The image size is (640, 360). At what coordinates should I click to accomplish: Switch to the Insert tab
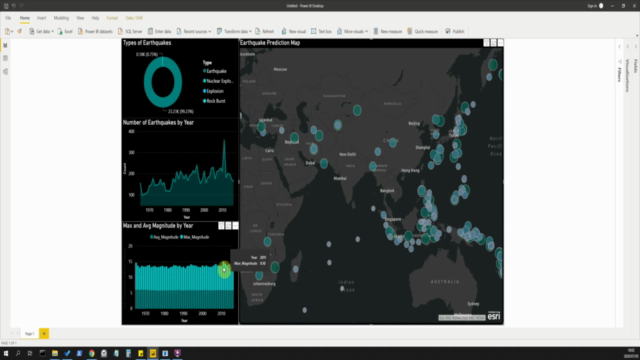coord(42,18)
